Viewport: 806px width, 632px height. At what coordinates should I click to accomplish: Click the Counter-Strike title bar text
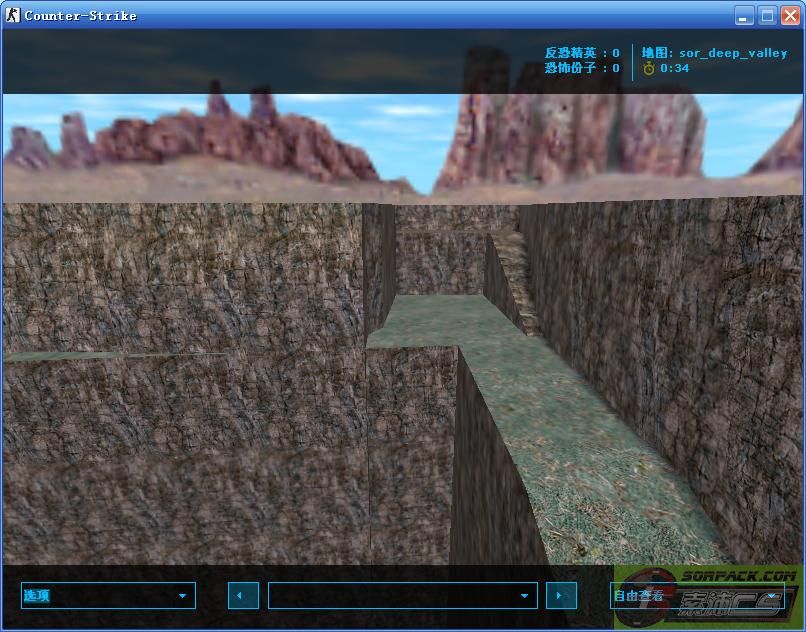[80, 15]
